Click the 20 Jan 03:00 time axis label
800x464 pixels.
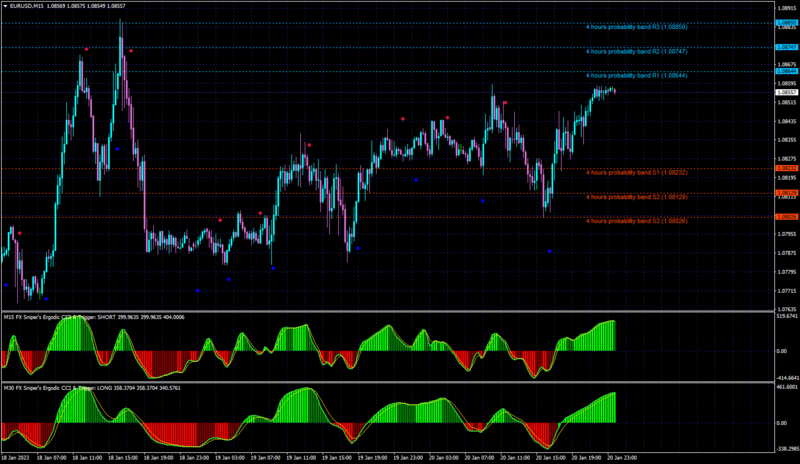coord(444,458)
